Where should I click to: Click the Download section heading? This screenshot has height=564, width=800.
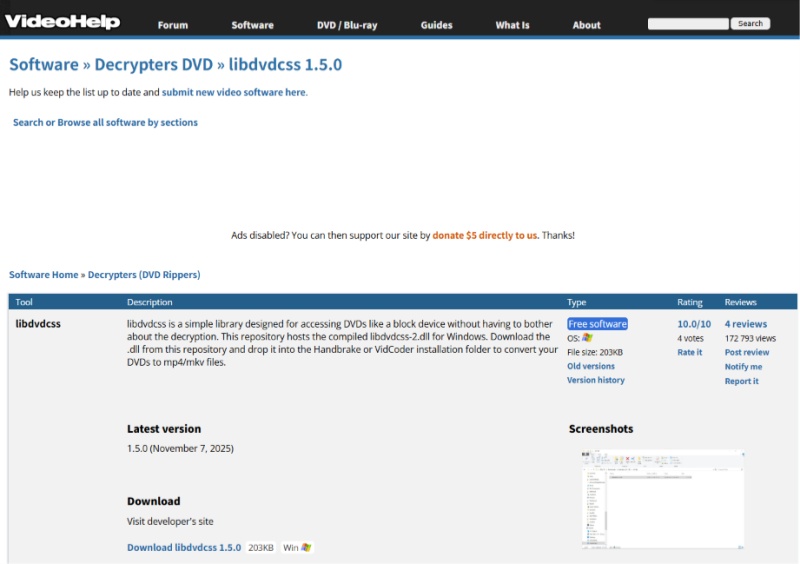pyautogui.click(x=154, y=501)
